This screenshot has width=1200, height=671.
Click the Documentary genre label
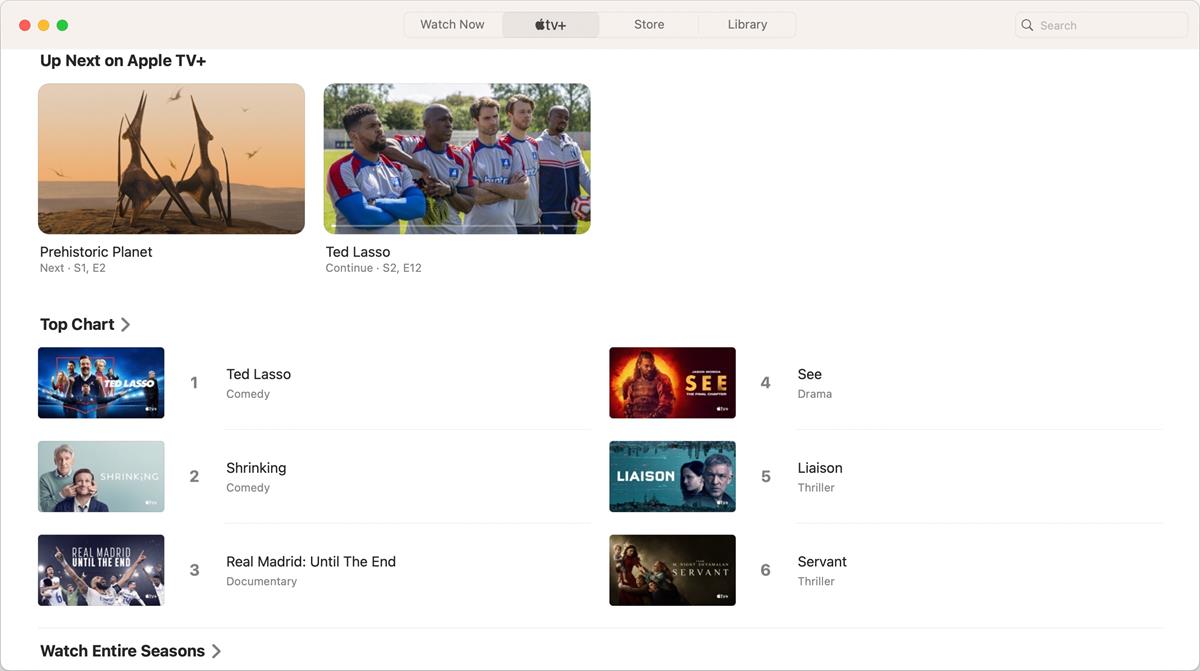coord(261,581)
